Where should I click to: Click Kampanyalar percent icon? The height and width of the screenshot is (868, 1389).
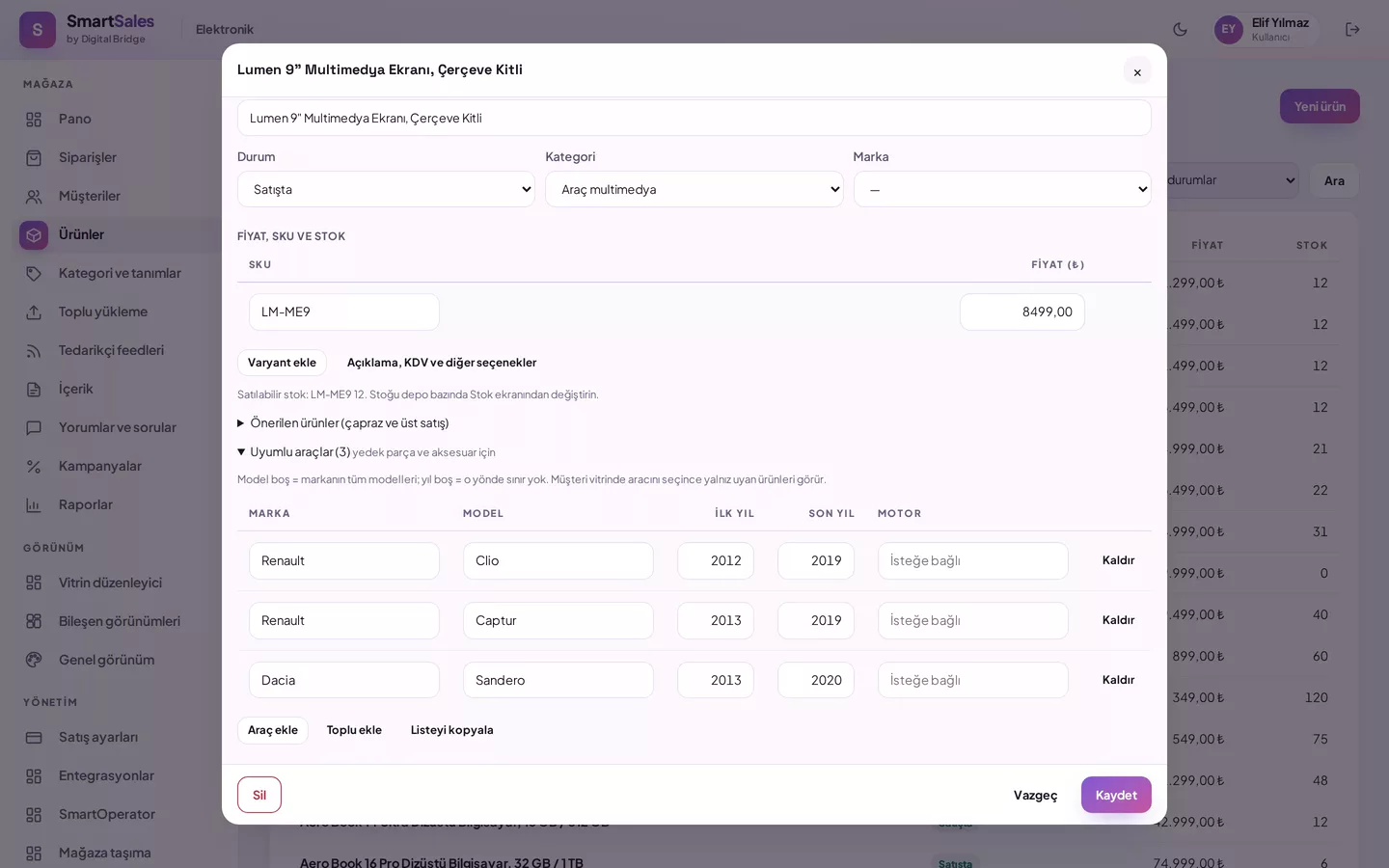pyautogui.click(x=34, y=466)
